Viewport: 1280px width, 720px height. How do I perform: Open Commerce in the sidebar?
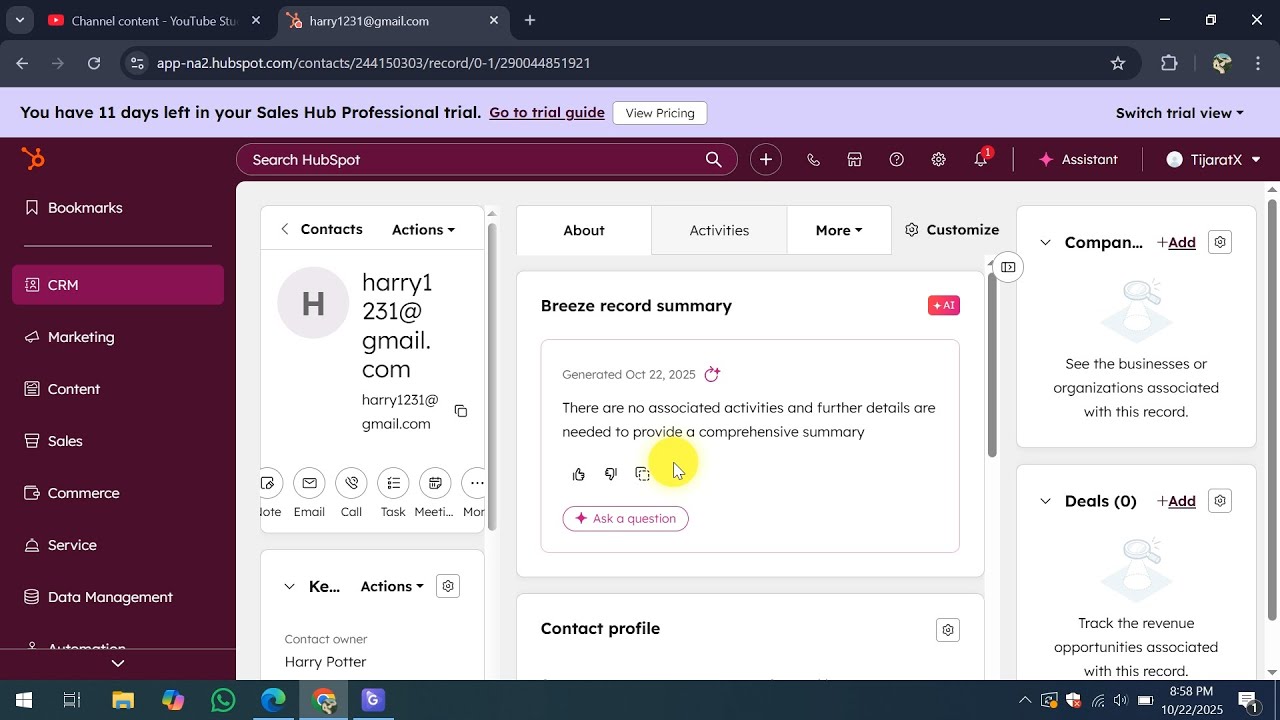click(x=118, y=493)
